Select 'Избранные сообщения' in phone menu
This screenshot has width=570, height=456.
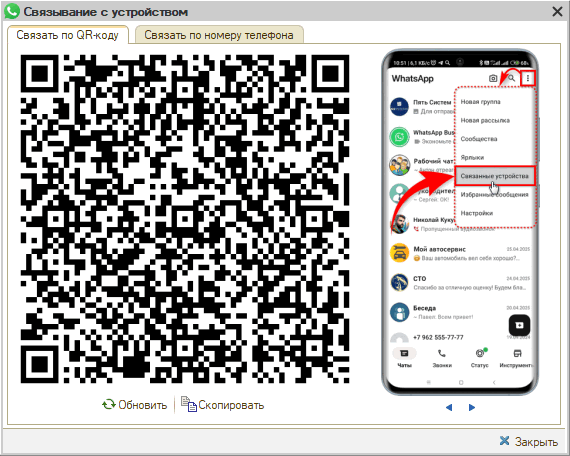pyautogui.click(x=494, y=195)
